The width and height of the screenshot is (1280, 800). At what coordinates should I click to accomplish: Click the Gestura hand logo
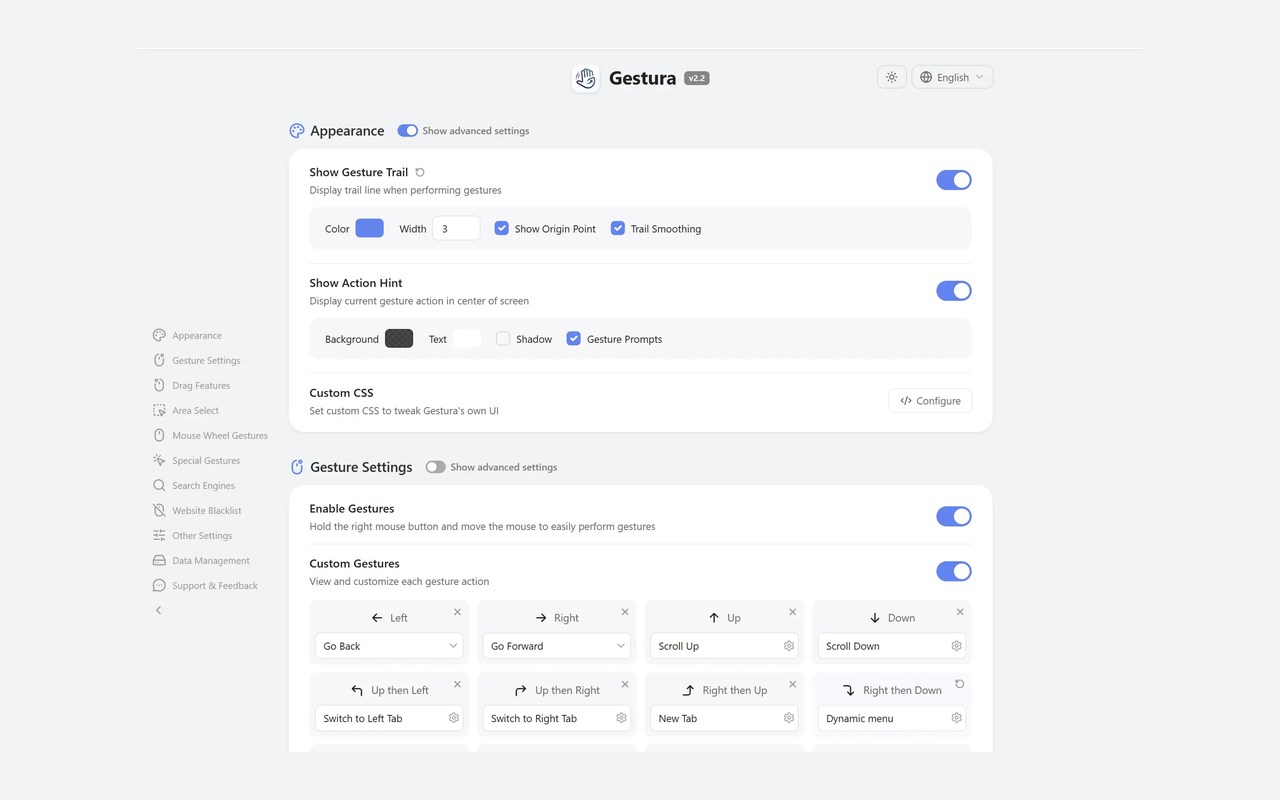[x=585, y=78]
